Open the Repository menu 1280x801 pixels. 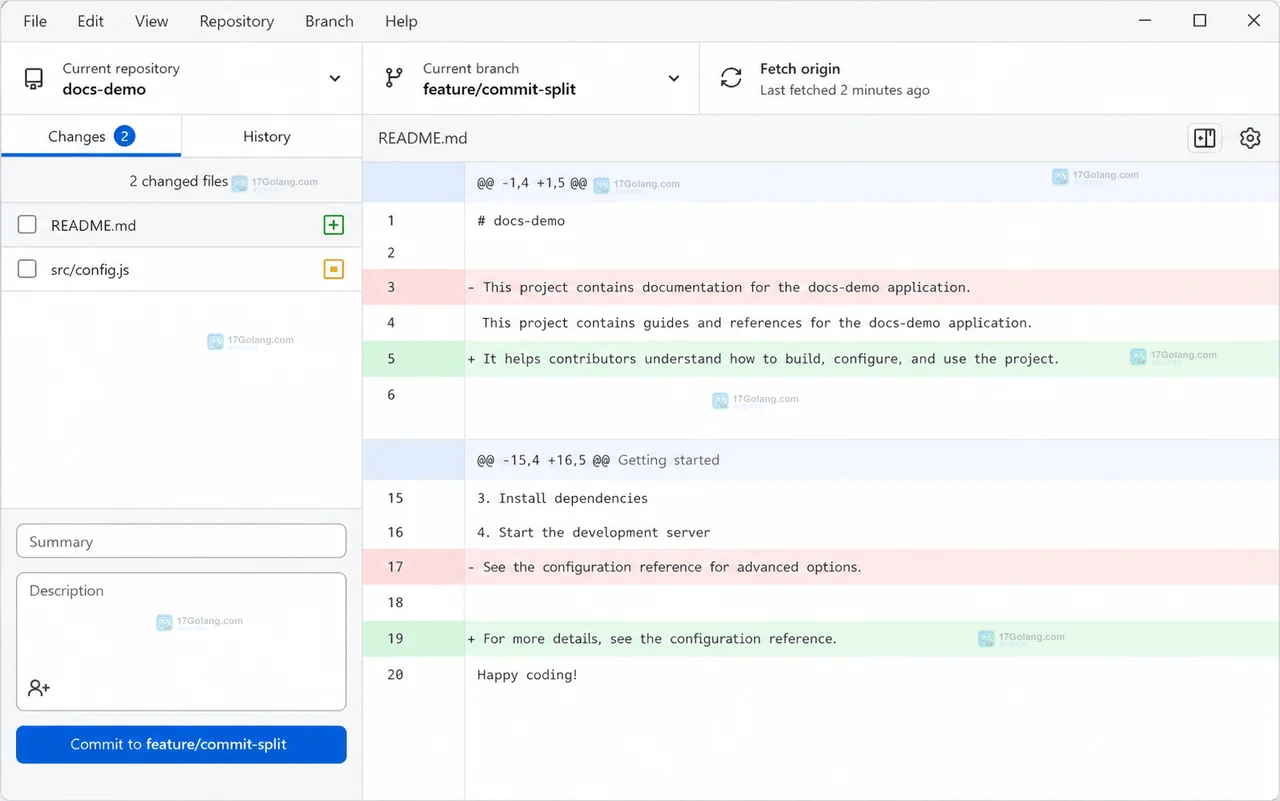(x=237, y=21)
